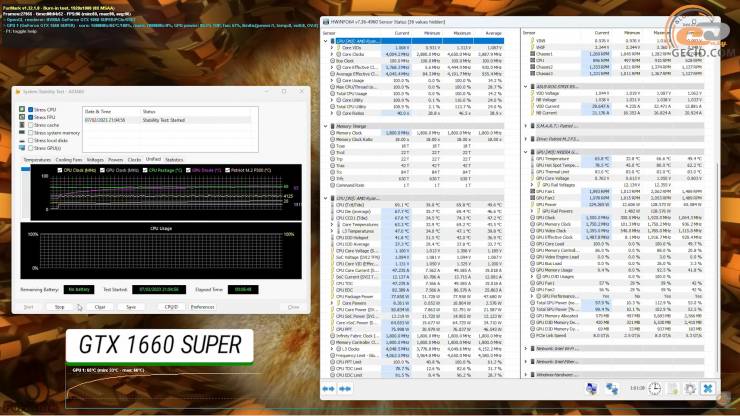Click the CPU chip icon beside Stress CPU

[x=22, y=109]
